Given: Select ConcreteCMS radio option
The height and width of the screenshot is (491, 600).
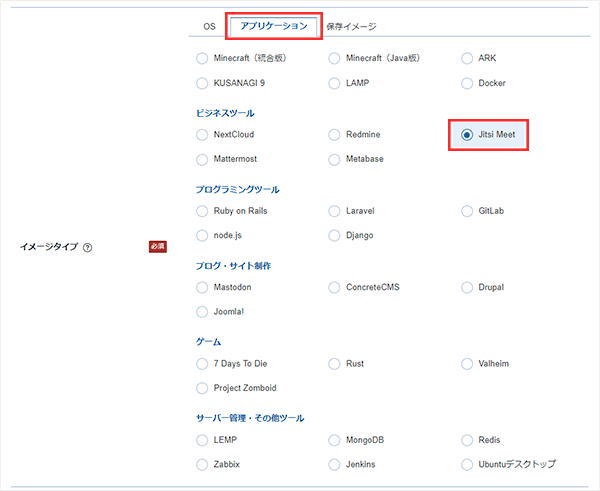Looking at the screenshot, I should pos(334,287).
